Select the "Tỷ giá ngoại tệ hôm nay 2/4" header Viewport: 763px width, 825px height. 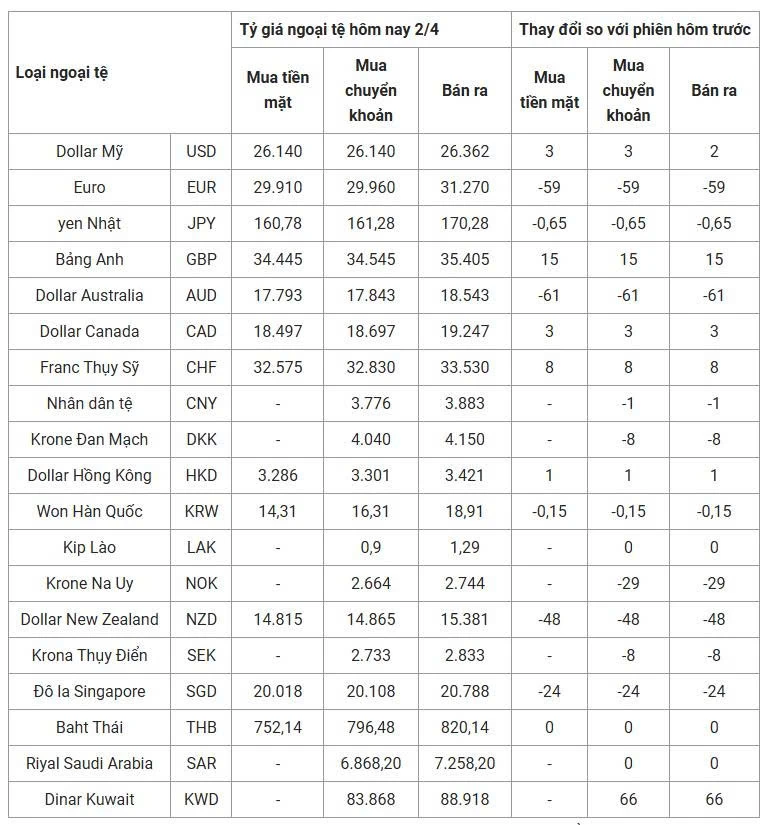pyautogui.click(x=339, y=29)
